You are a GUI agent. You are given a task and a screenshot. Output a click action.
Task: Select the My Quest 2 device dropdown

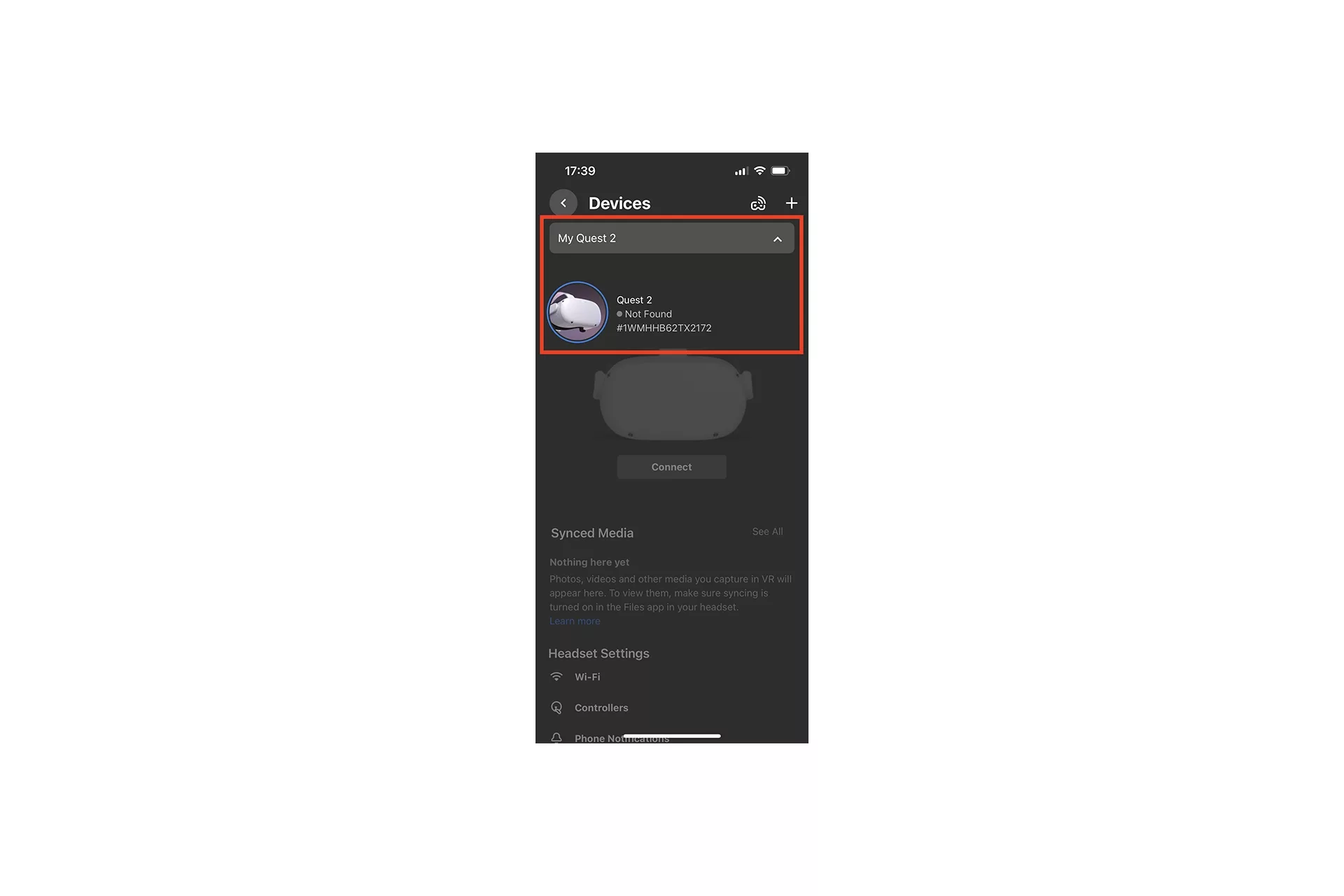point(671,238)
